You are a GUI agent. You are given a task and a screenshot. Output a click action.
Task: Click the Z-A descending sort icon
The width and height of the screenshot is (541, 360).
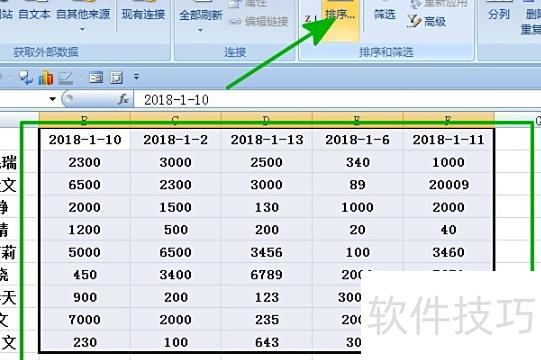coord(310,18)
